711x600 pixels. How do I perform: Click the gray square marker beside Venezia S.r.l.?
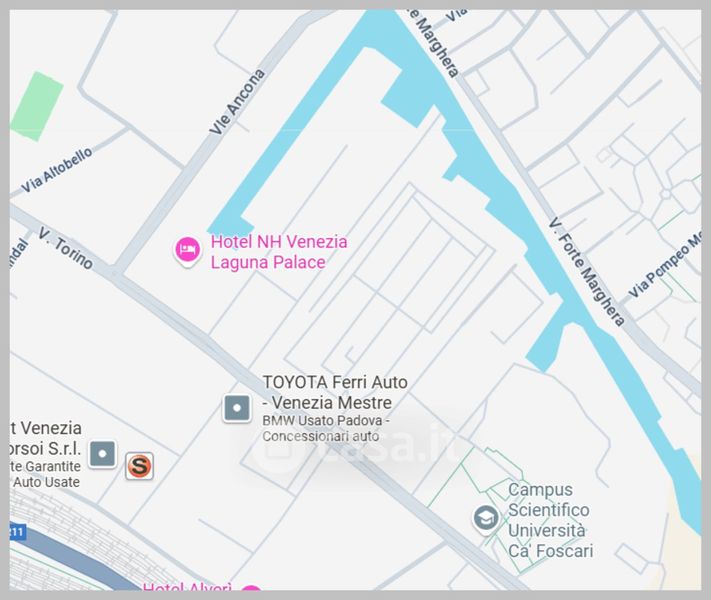click(x=103, y=454)
